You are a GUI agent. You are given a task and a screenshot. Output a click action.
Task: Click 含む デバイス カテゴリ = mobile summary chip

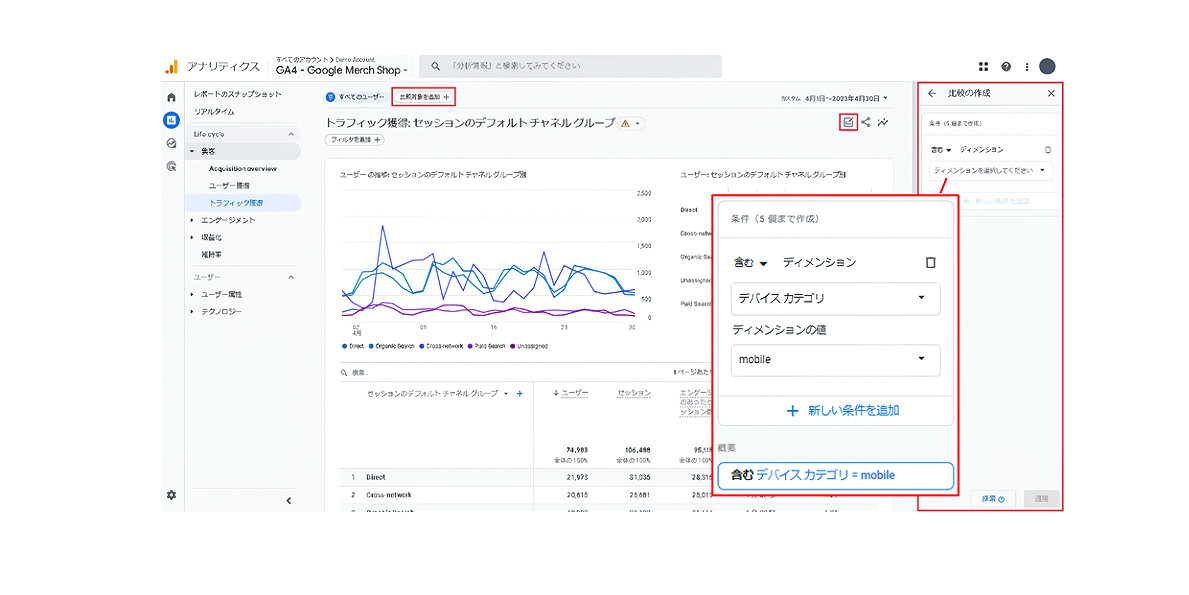coord(836,475)
